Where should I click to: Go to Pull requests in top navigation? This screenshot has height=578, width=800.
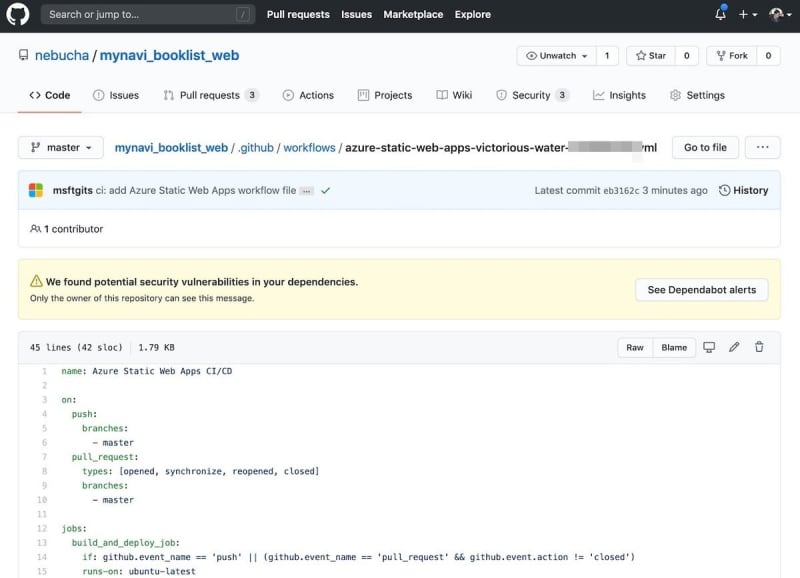point(298,15)
